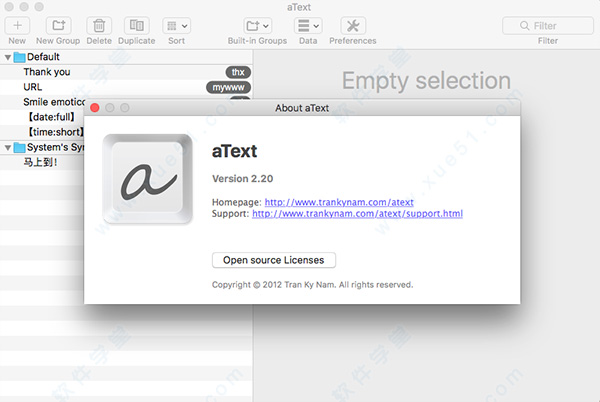
Task: Select the Smile emoticon snippet
Action: point(54,102)
